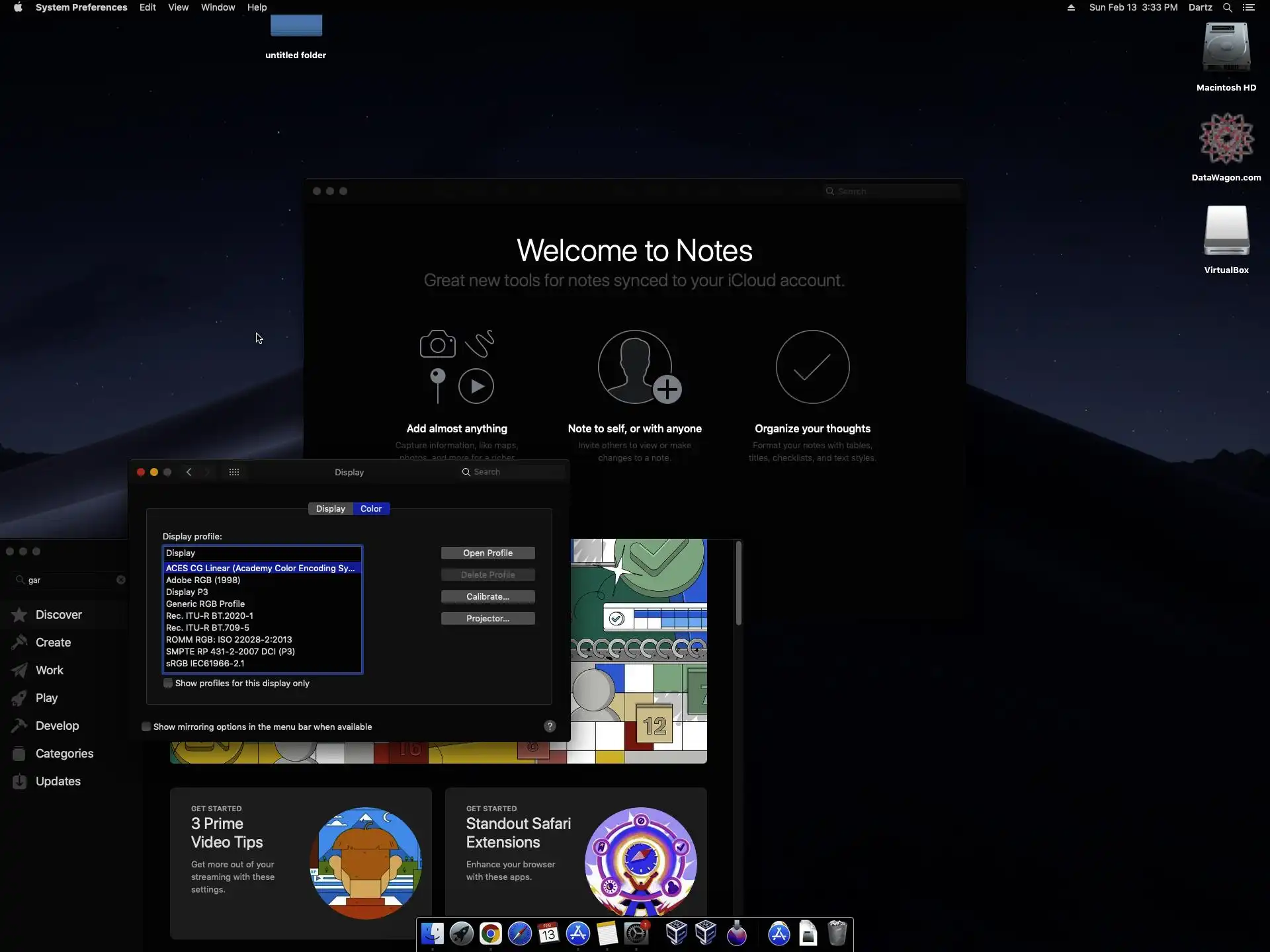Viewport: 1270px width, 952px height.
Task: Toggle Show mirroring options in the menu bar
Action: tap(146, 727)
